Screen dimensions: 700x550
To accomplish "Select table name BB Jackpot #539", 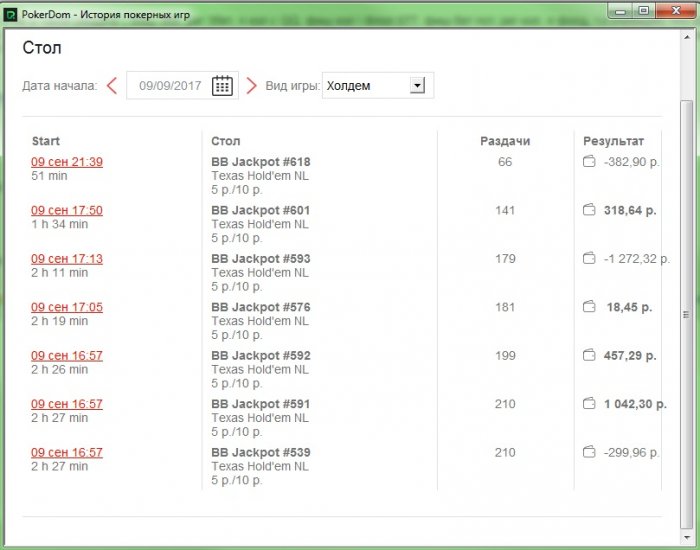I will point(261,452).
